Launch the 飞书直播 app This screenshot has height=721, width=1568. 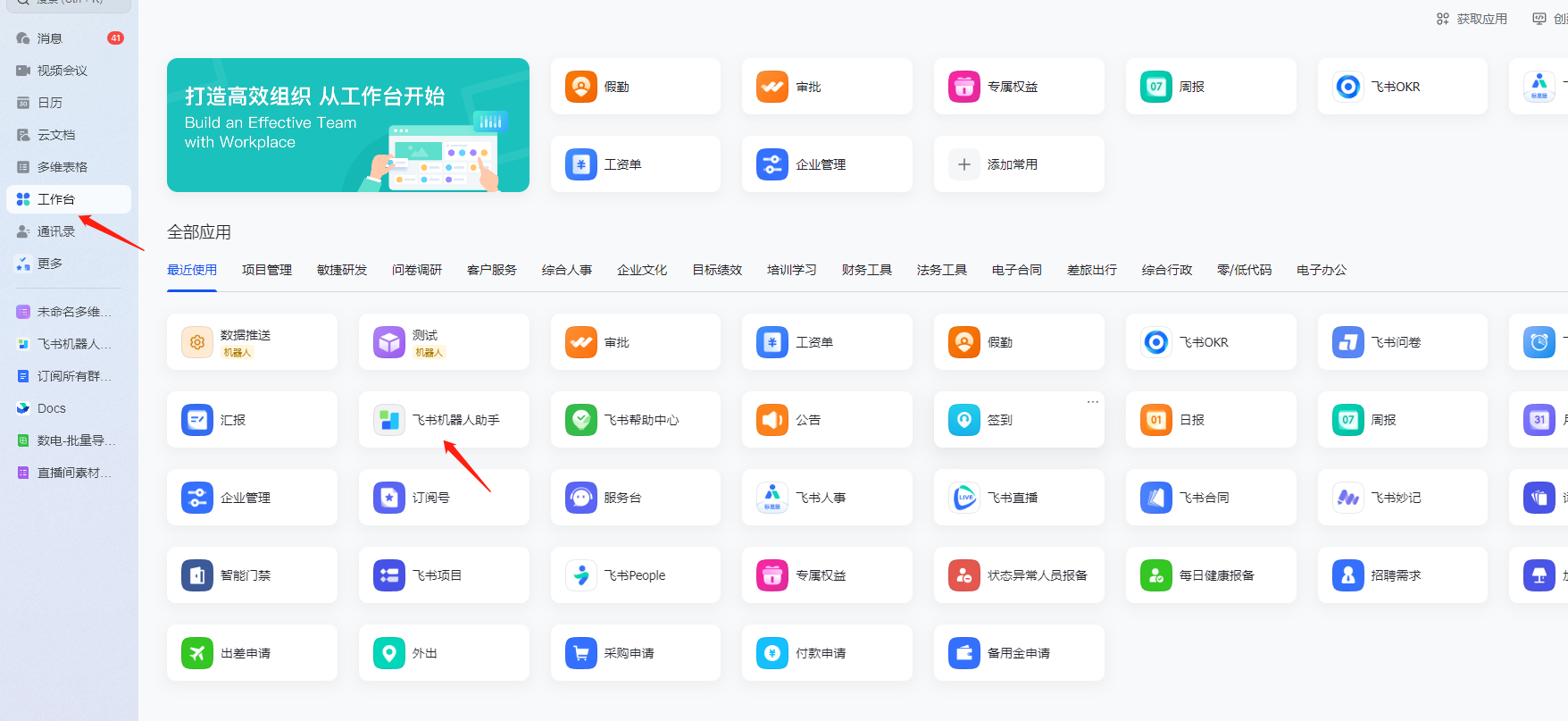1019,498
